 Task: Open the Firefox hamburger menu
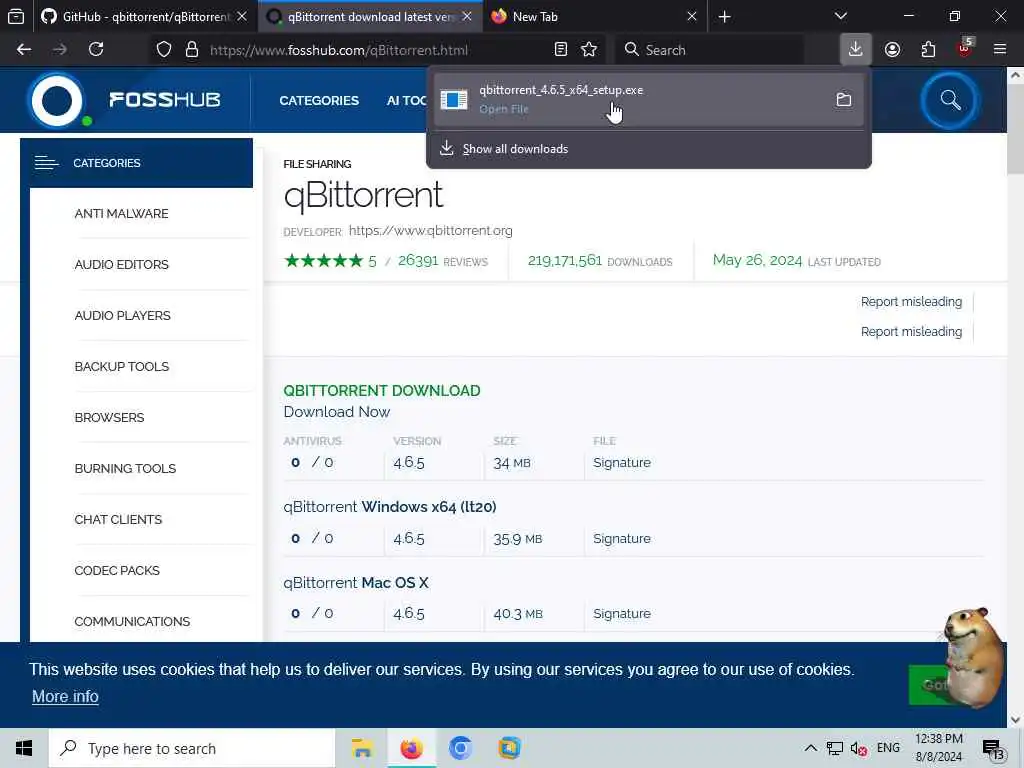point(1000,50)
